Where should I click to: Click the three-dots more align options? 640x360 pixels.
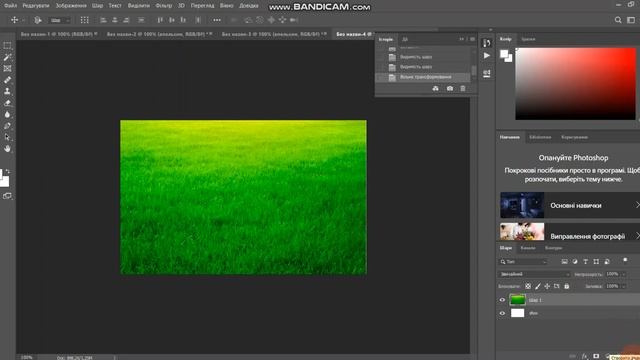217,20
